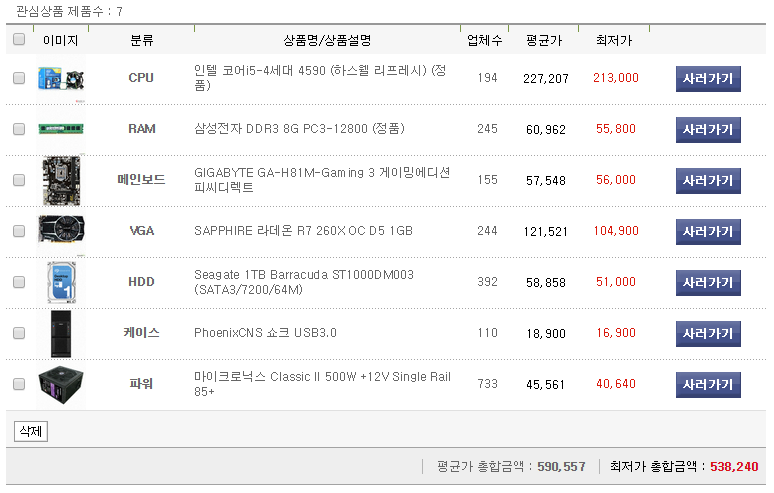Image resolution: width=774 pixels, height=493 pixels.
Task: Click the Intel Core i5 CPU product image
Action: pyautogui.click(x=61, y=79)
